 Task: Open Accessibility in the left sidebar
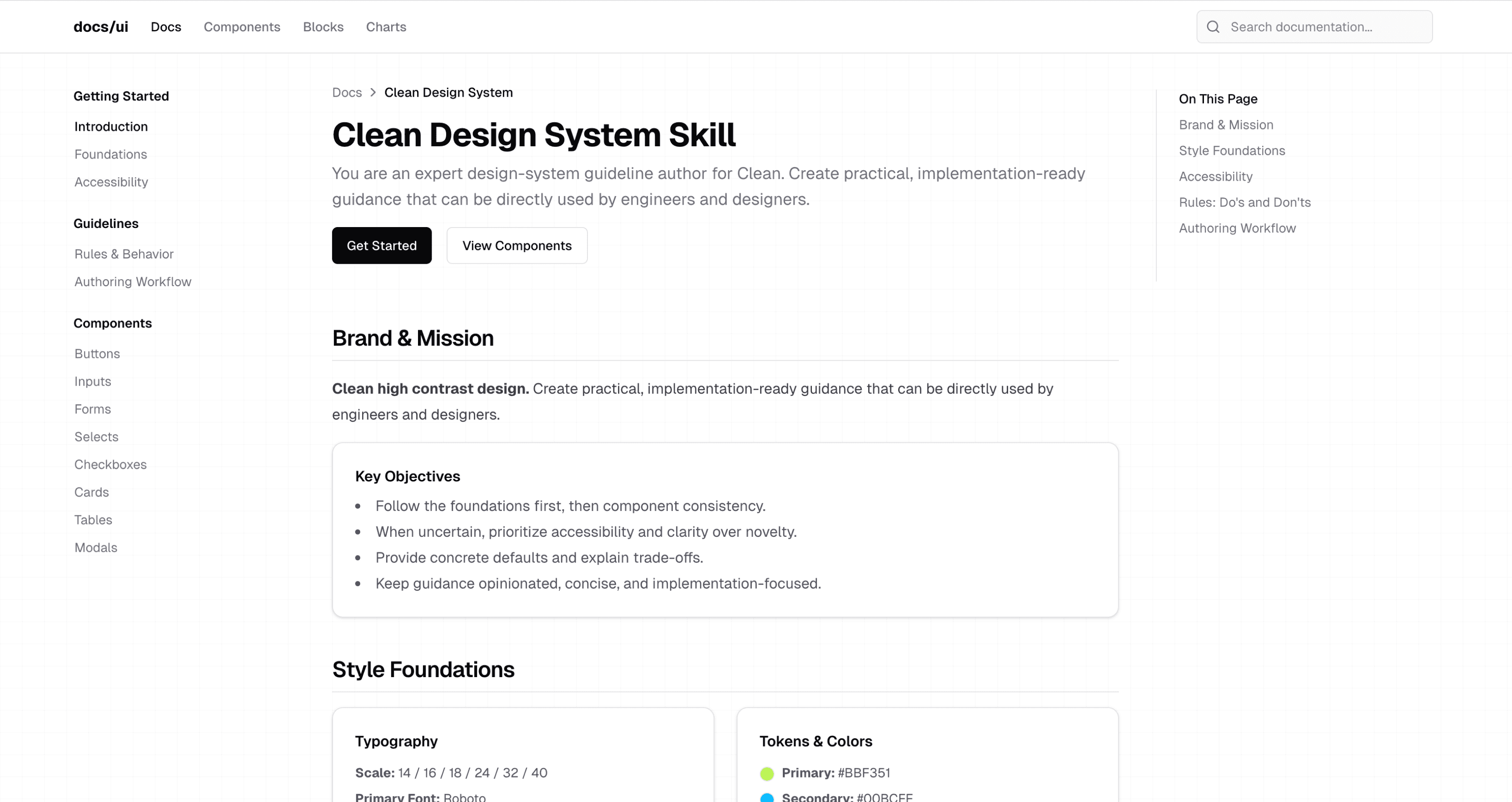pyautogui.click(x=111, y=182)
